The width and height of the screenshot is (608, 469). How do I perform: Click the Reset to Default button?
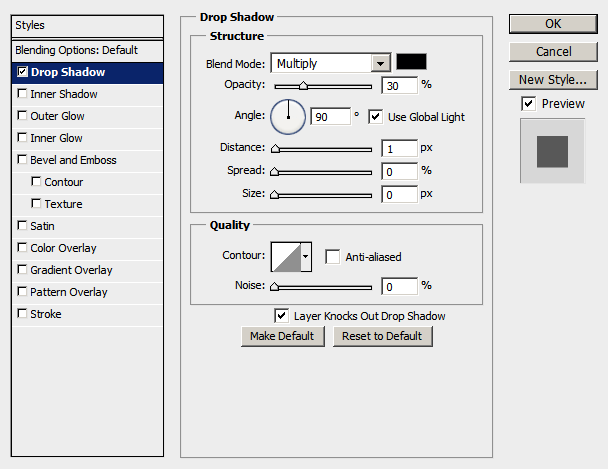[x=382, y=336]
